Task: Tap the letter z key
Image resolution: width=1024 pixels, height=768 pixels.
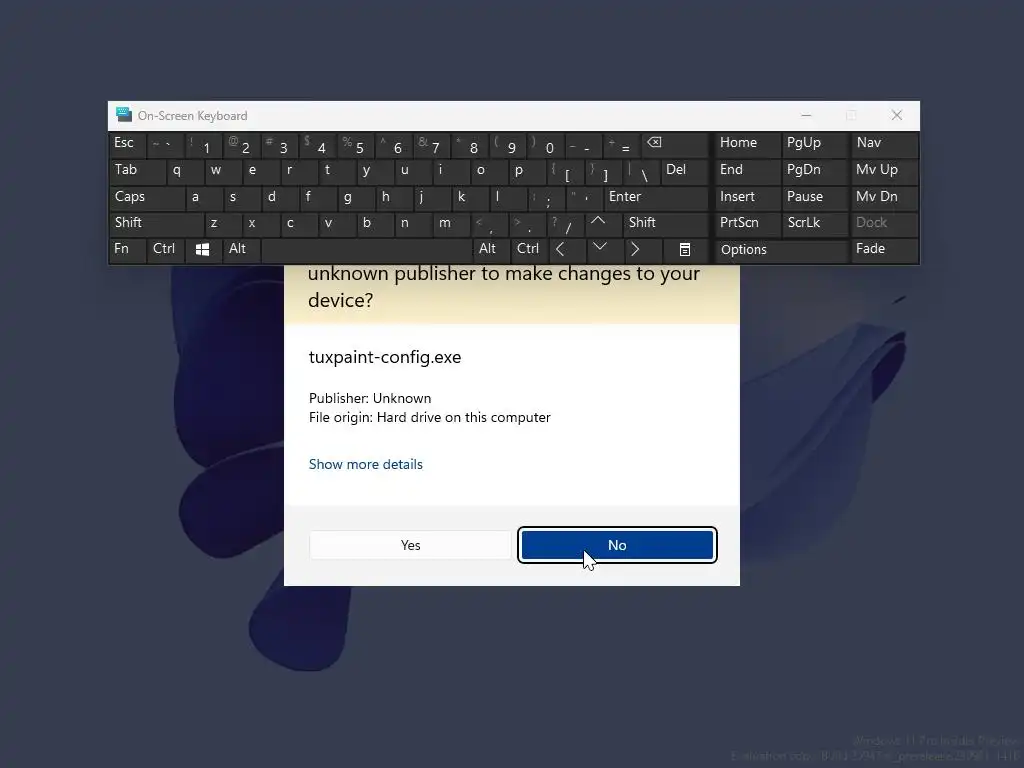Action: pos(222,223)
